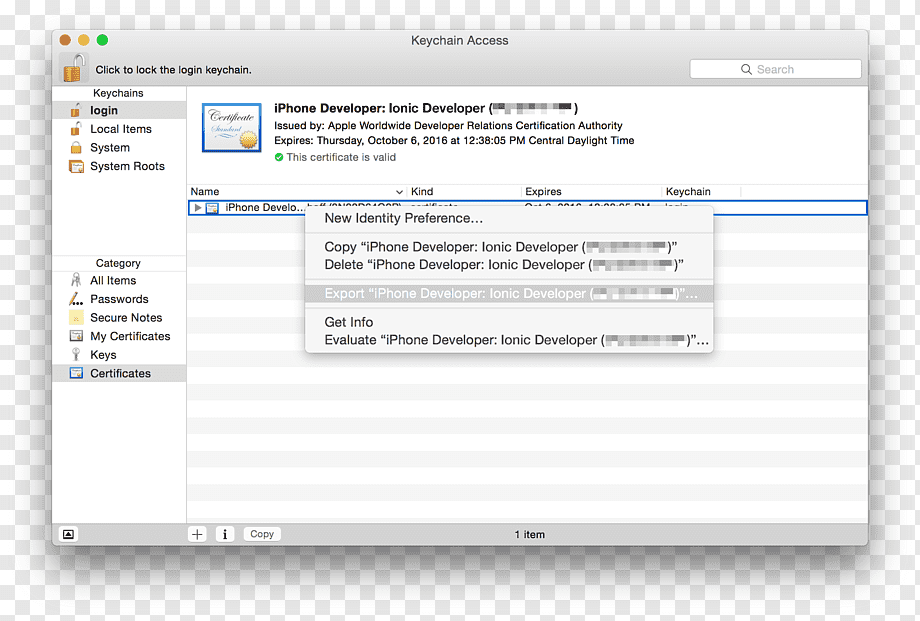Click the key icon beside the Keys category

point(76,354)
